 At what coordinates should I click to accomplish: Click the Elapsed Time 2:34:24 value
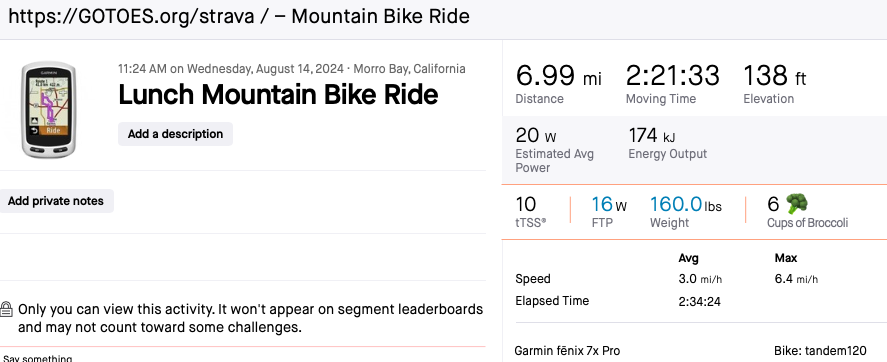[699, 301]
